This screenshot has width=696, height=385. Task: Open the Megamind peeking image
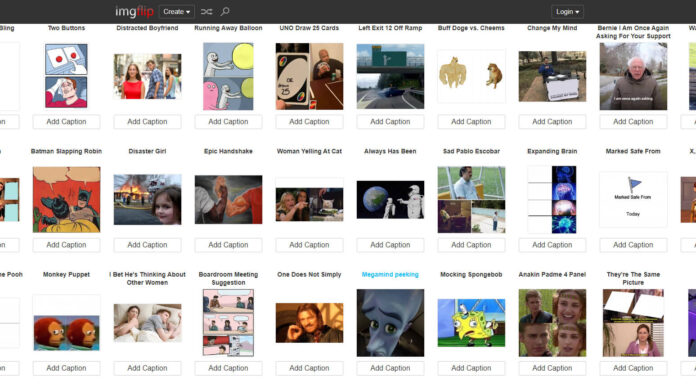tap(390, 323)
